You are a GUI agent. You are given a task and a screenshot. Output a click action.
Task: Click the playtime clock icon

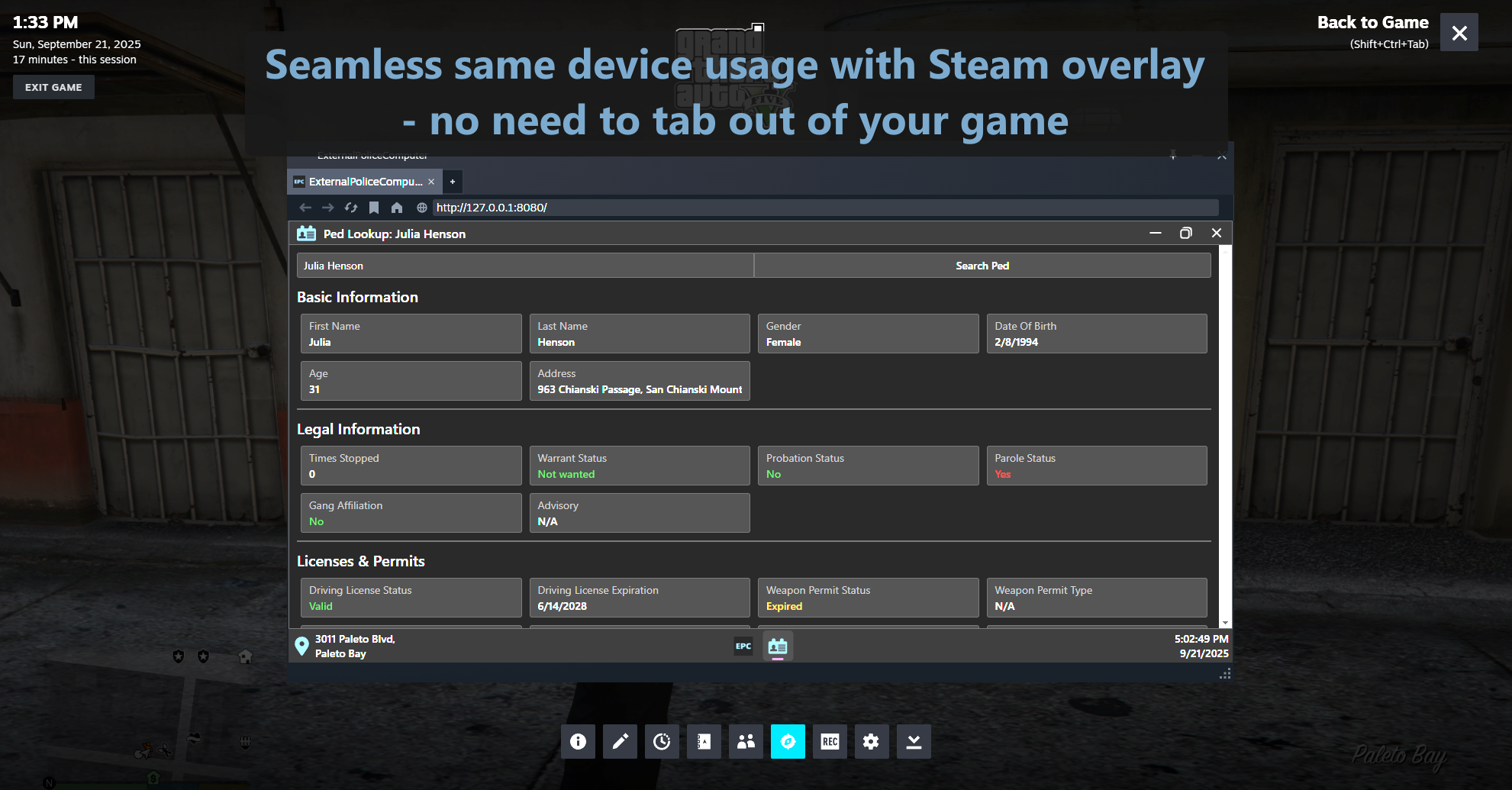point(662,741)
